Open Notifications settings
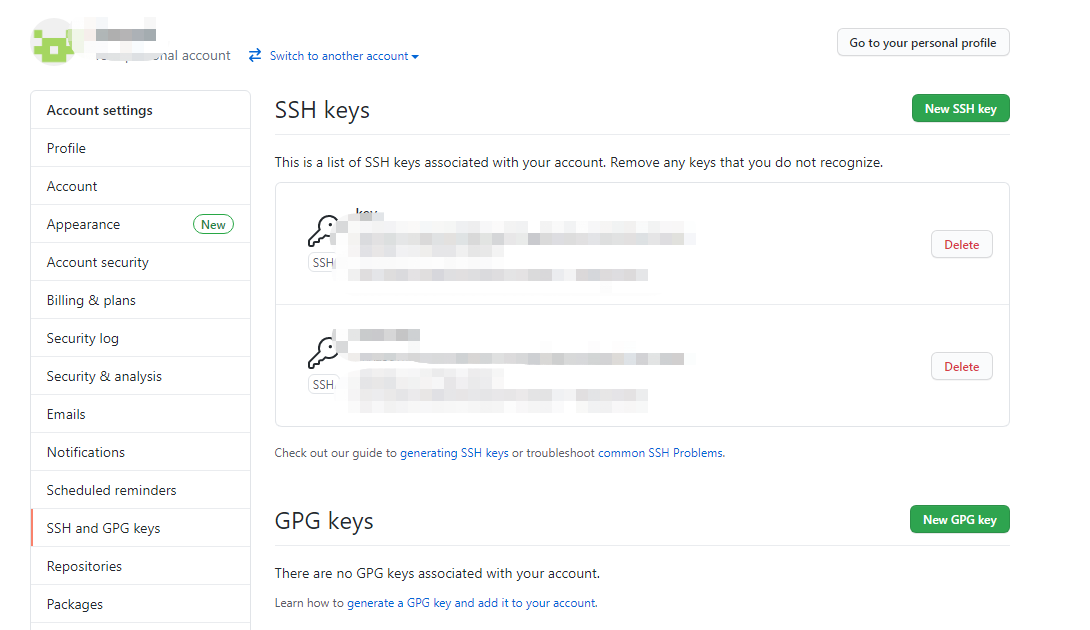The width and height of the screenshot is (1090, 630). tap(86, 452)
